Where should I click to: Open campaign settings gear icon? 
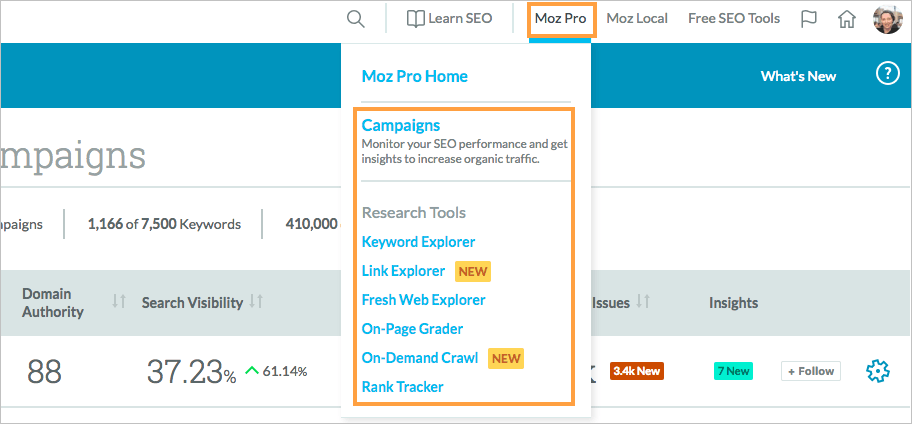(877, 371)
